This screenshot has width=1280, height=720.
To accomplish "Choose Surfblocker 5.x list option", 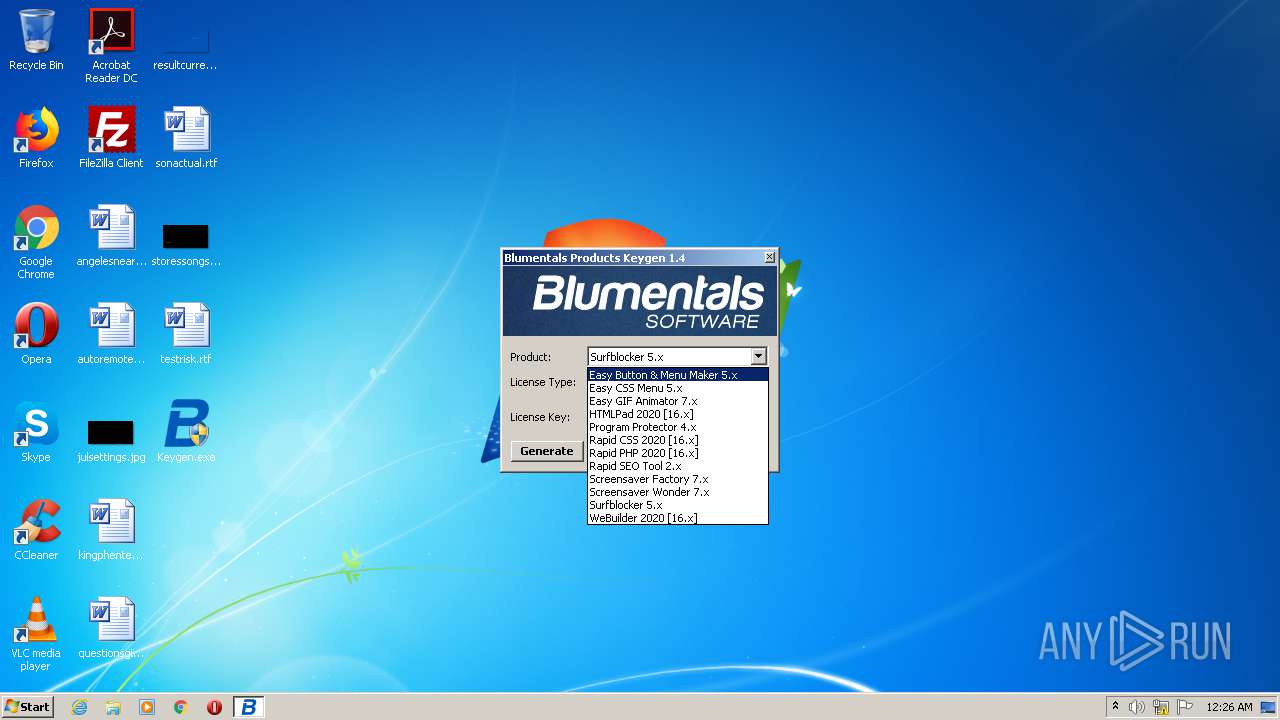I will click(678, 505).
